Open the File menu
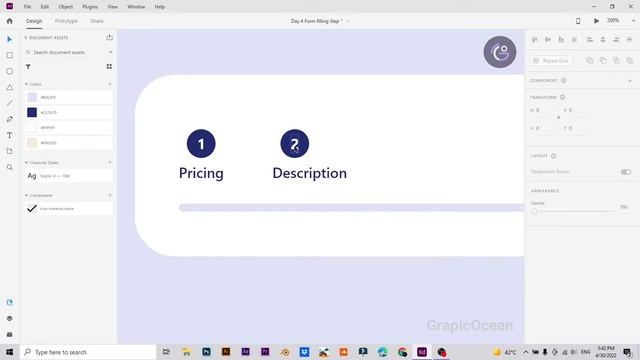Screen dimensions: 640x360 coord(27,7)
